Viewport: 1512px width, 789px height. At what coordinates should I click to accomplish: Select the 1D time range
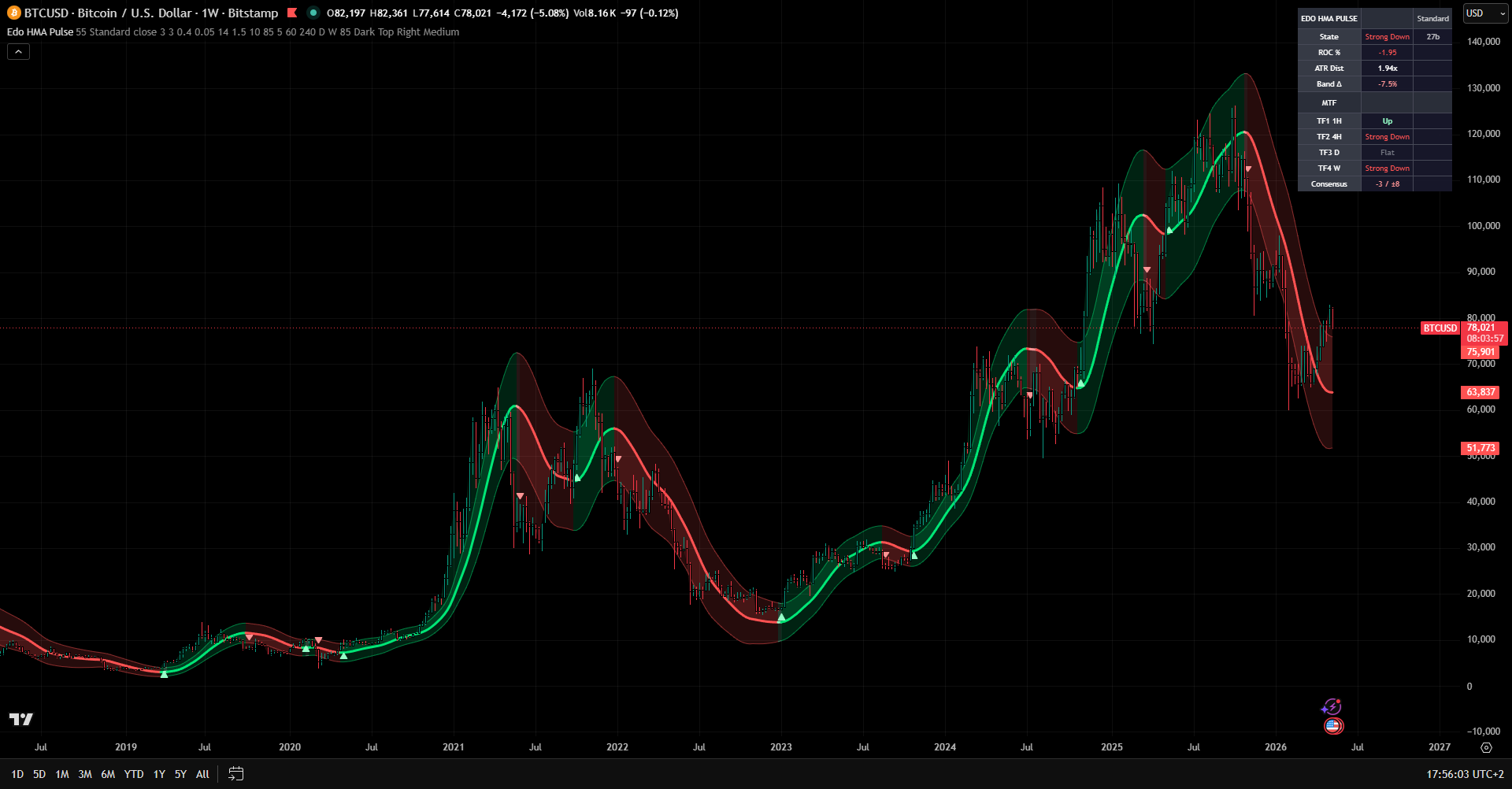tap(17, 774)
